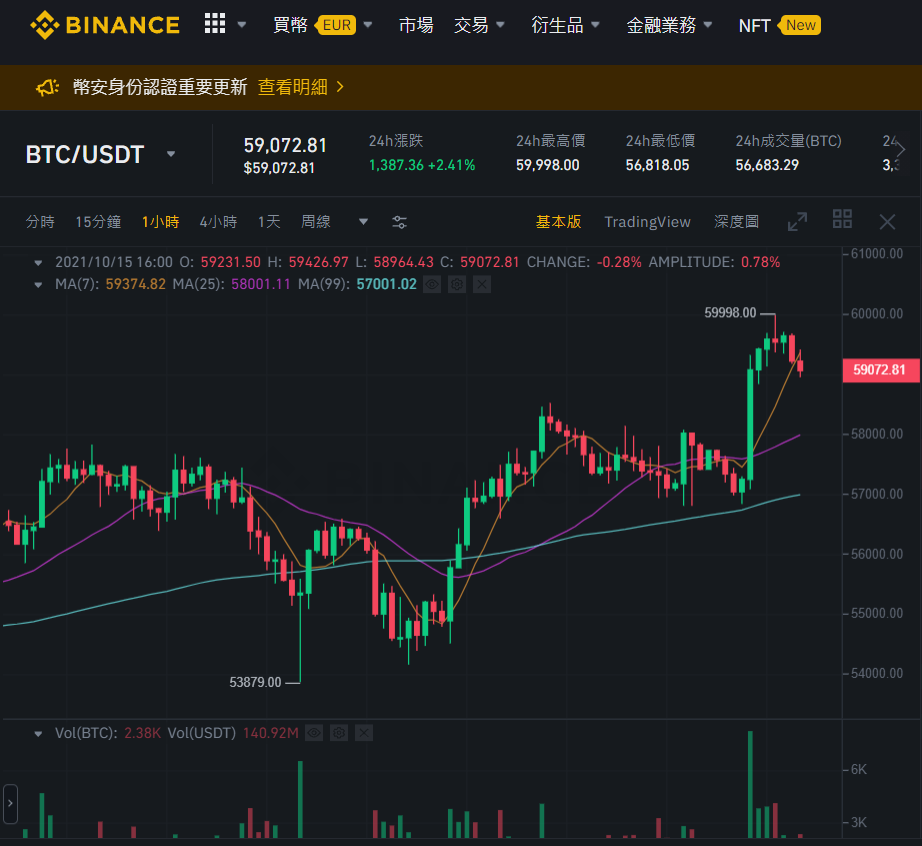The height and width of the screenshot is (846, 922).
Task: Open the 金融業務 menu
Action: click(x=661, y=25)
